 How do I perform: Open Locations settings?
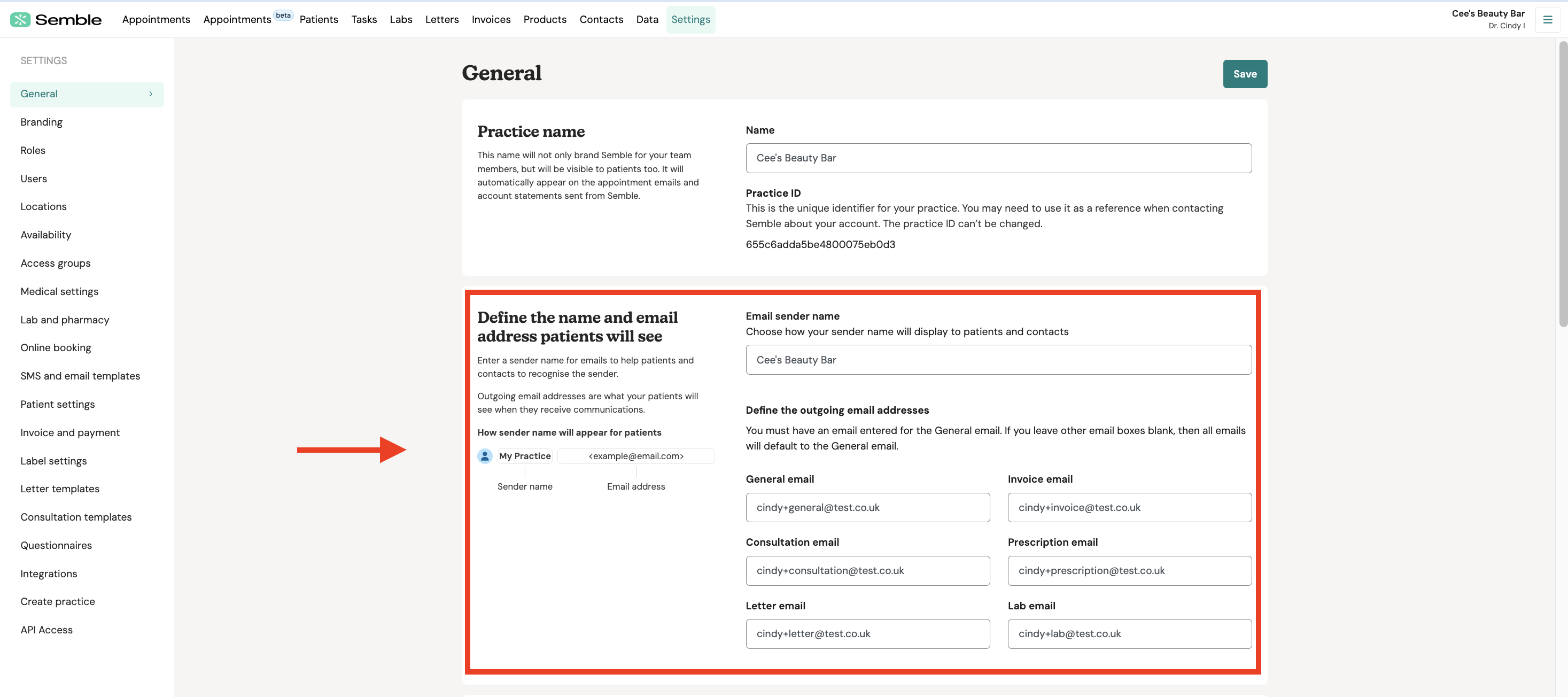point(43,207)
